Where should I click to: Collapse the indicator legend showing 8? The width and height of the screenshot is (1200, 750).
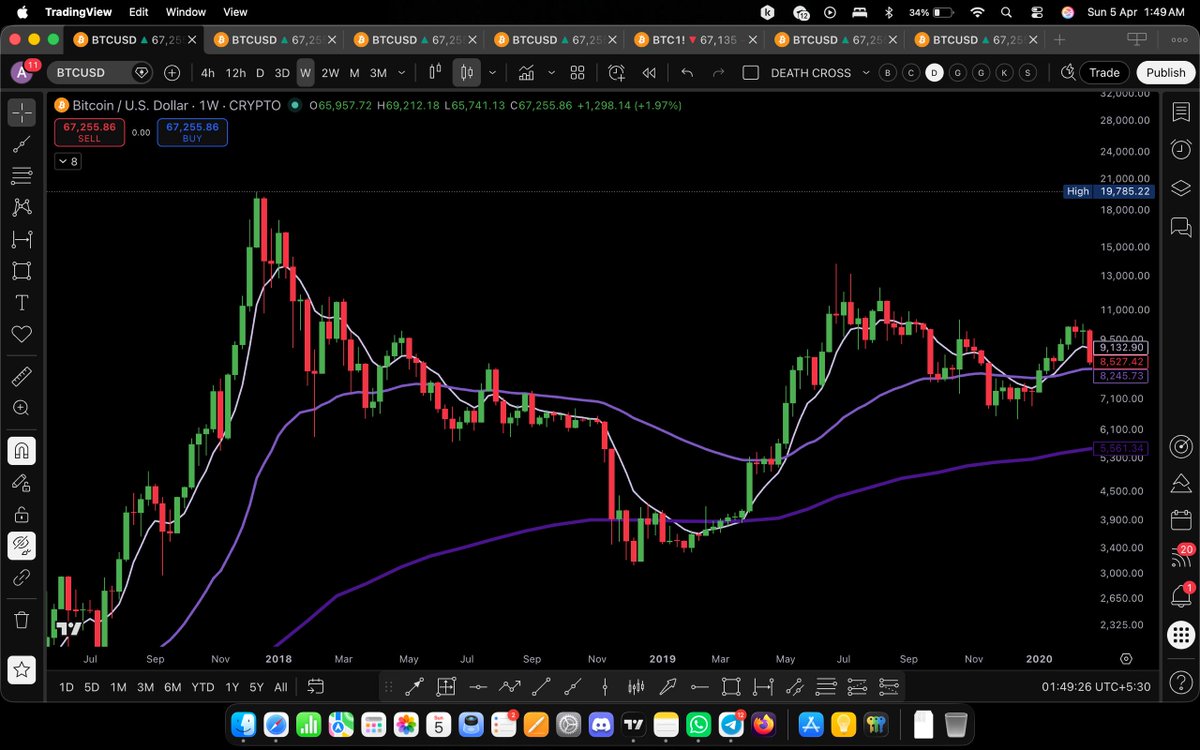pyautogui.click(x=67, y=161)
